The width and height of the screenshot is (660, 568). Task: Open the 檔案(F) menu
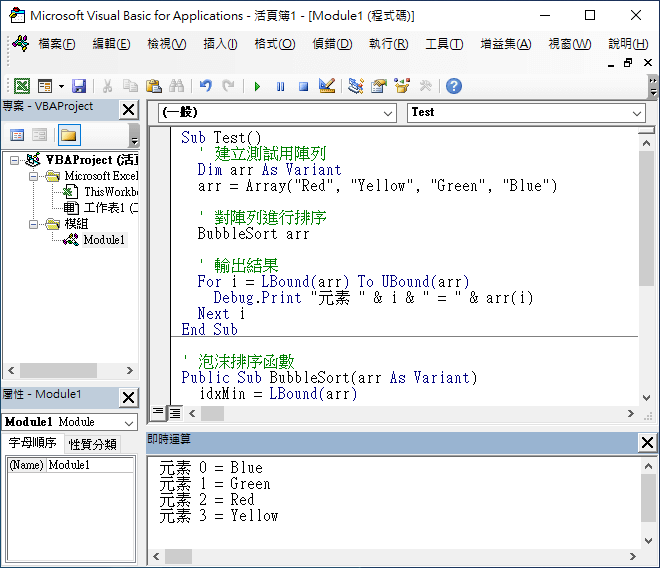pos(57,44)
